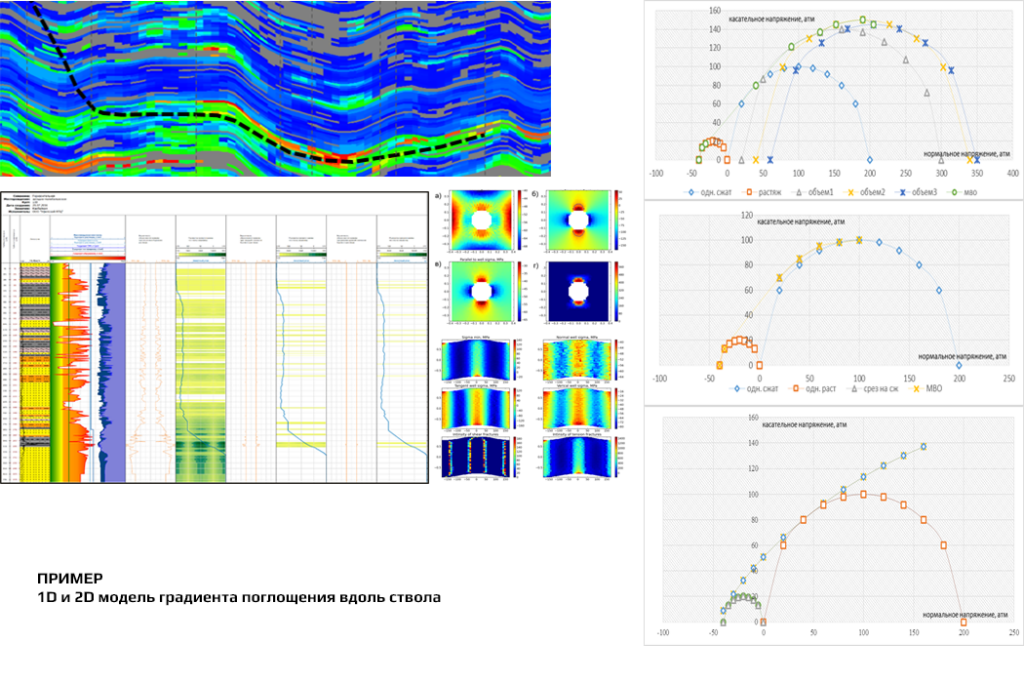Click heatmap panel labeled в)
The height and width of the screenshot is (683, 1024).
[x=481, y=293]
